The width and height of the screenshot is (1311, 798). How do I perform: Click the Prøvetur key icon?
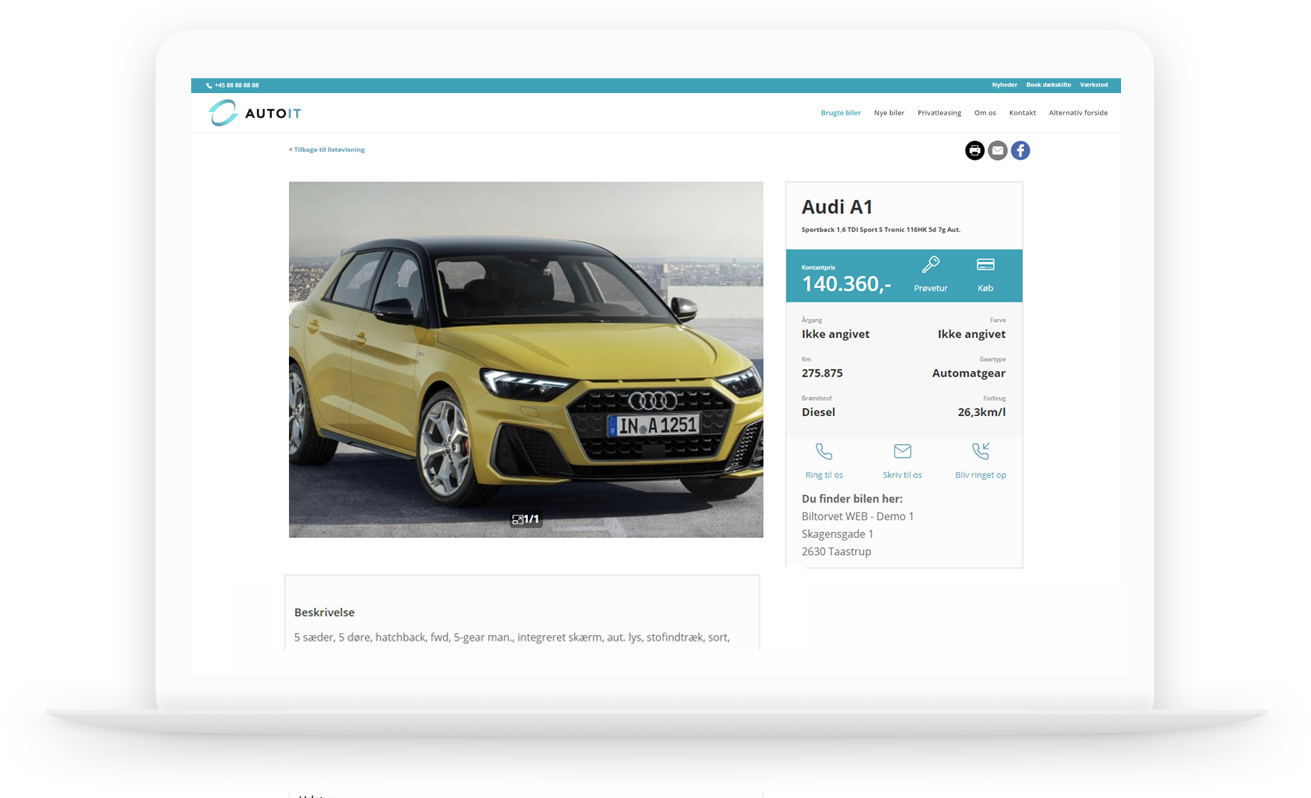(x=930, y=265)
